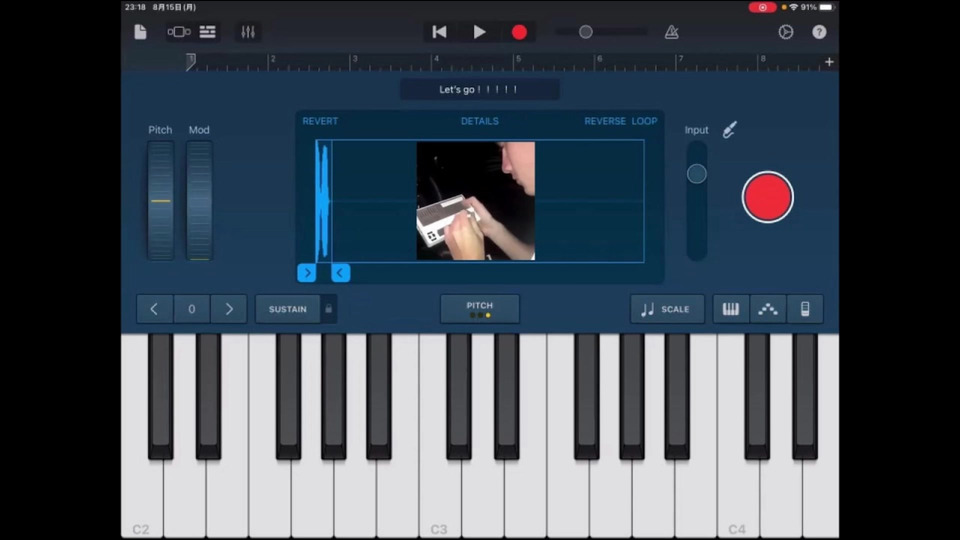Screen dimensions: 960x540
Task: Open keyboard layout options
Action: point(730,309)
